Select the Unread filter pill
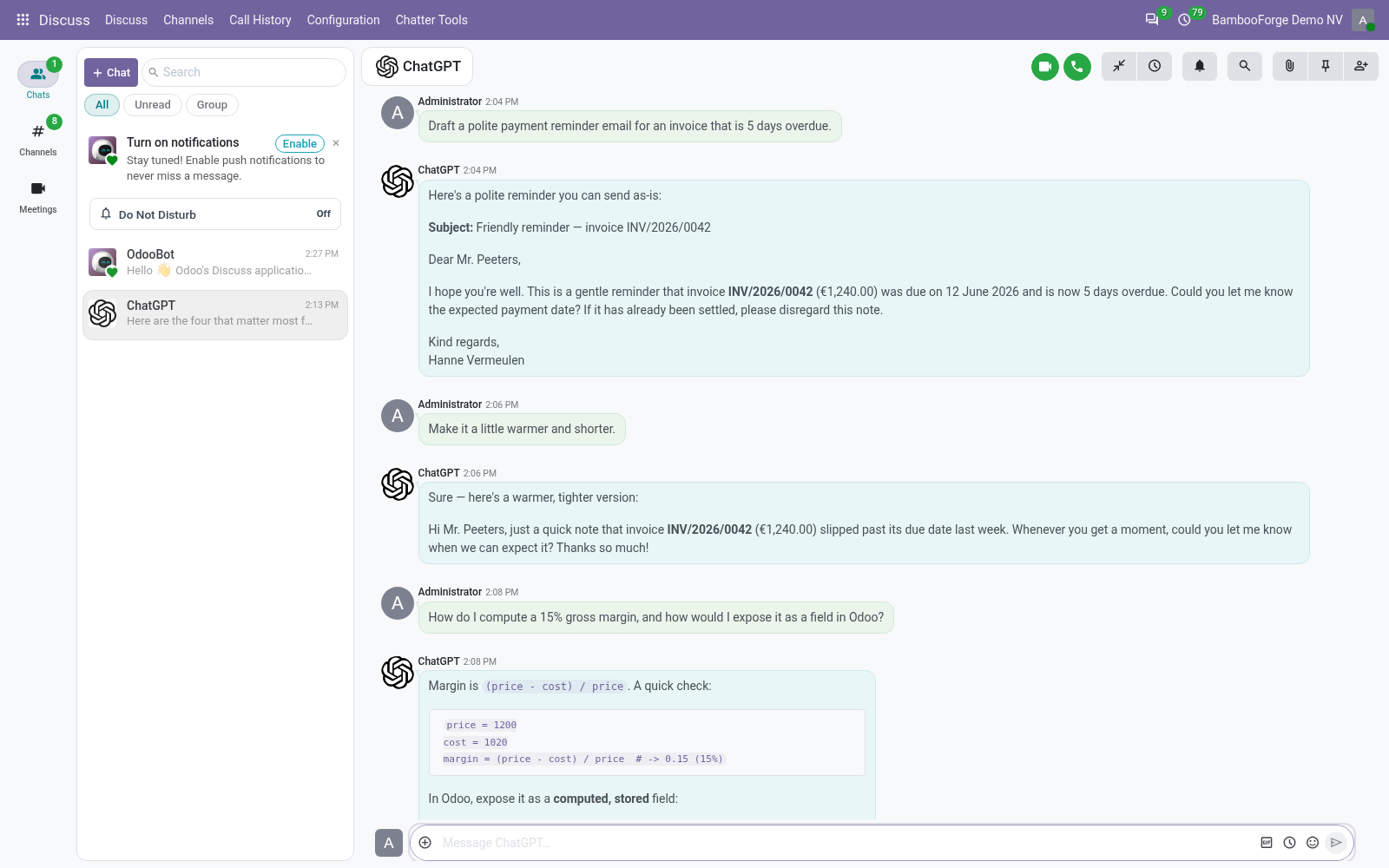This screenshot has width=1389, height=868. point(153,105)
